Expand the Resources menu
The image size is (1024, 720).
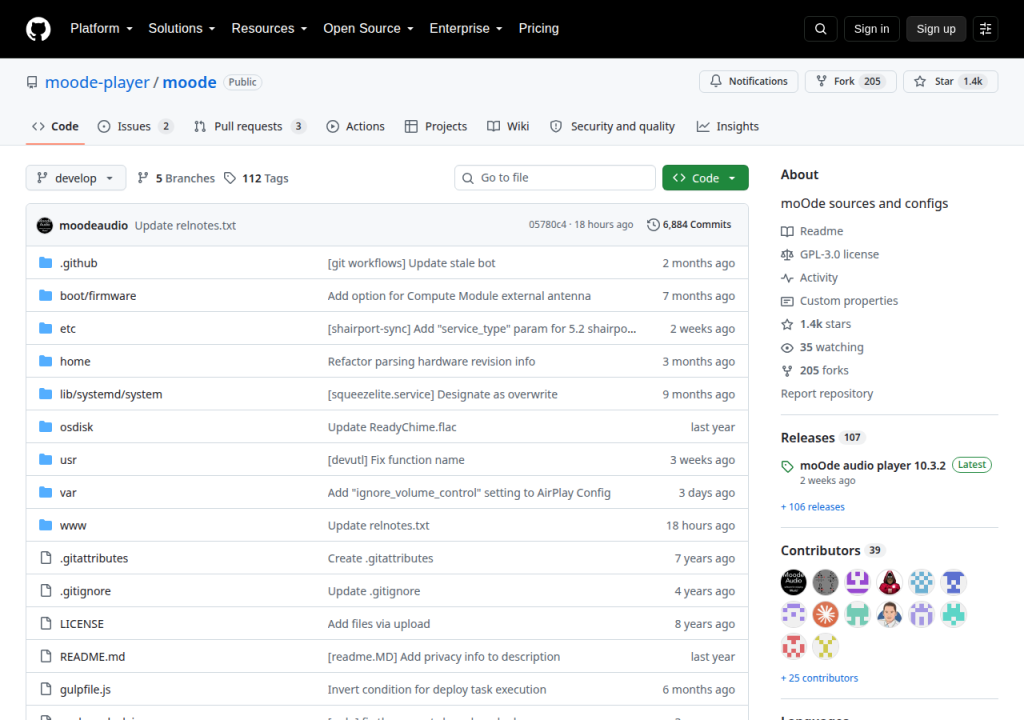[269, 29]
